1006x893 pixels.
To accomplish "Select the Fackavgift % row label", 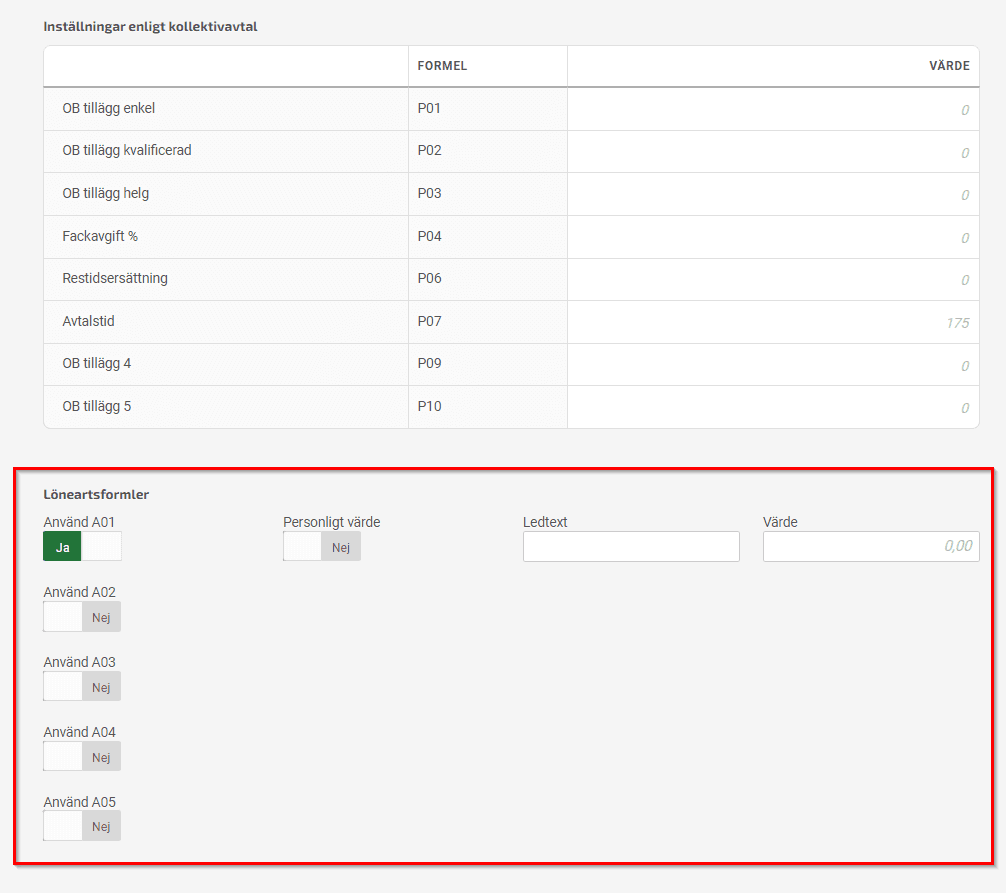I will [100, 236].
